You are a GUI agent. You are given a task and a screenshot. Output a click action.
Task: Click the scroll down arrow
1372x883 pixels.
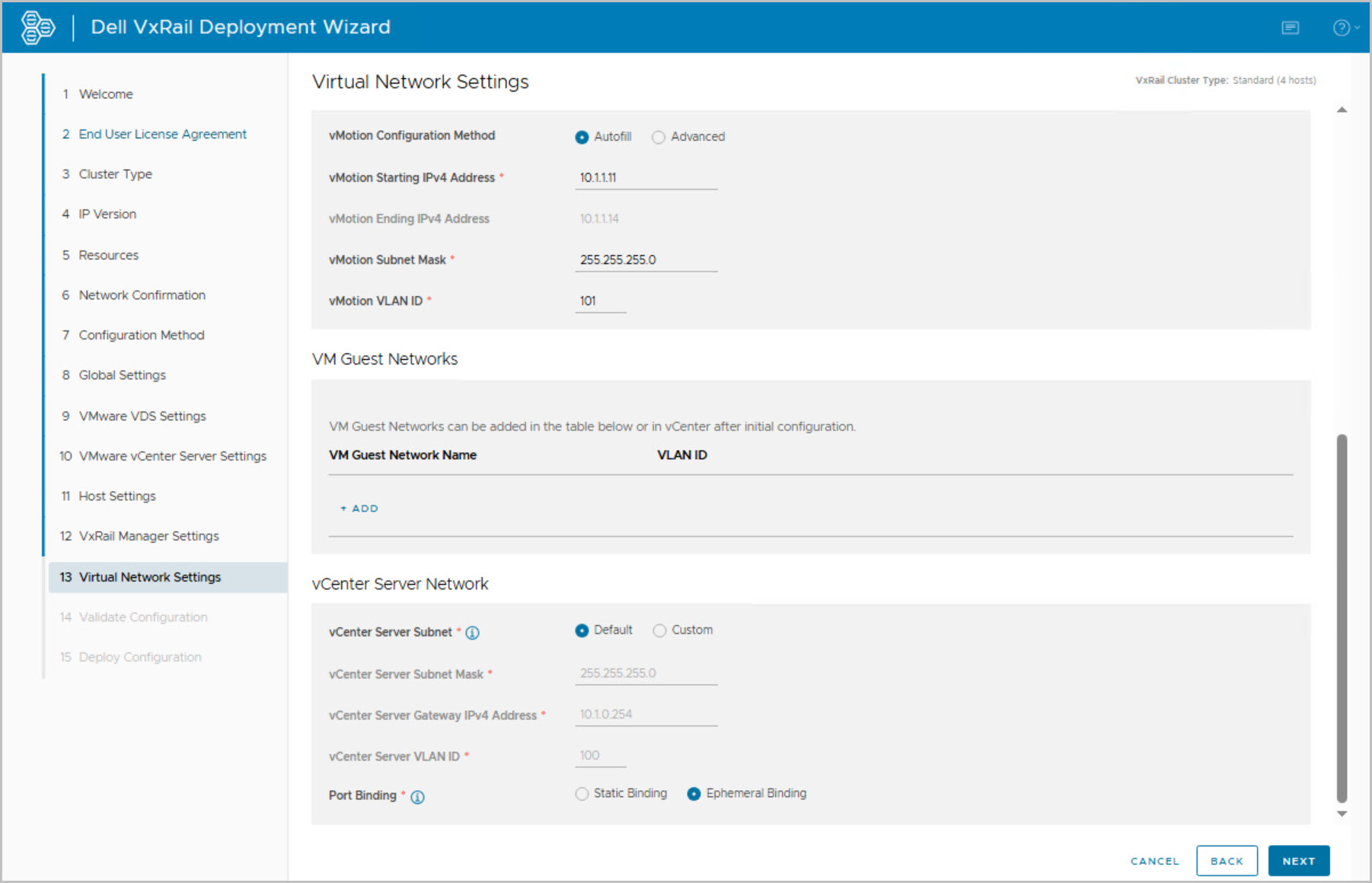coord(1342,814)
